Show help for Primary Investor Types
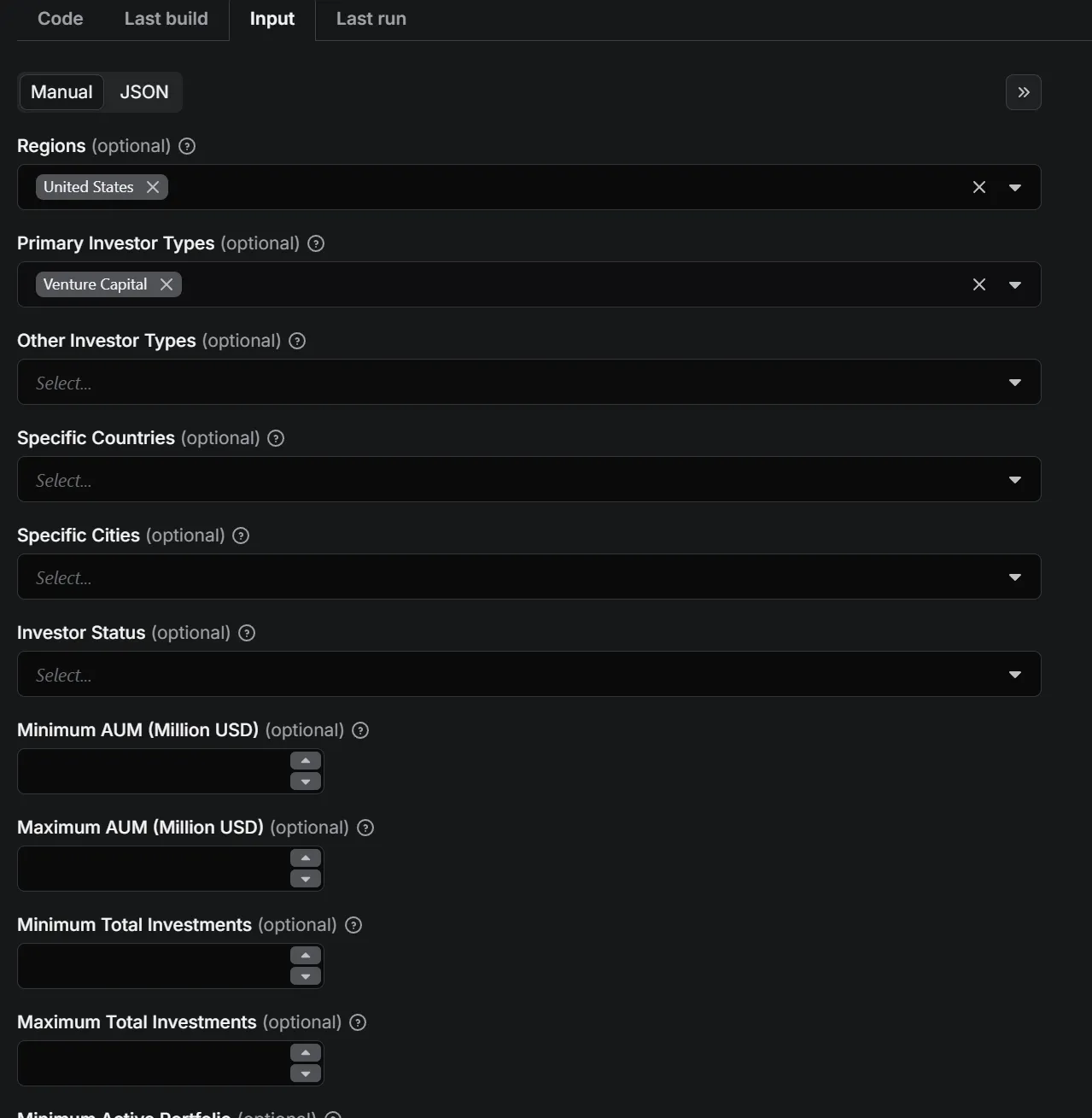This screenshot has height=1118, width=1092. tap(316, 243)
